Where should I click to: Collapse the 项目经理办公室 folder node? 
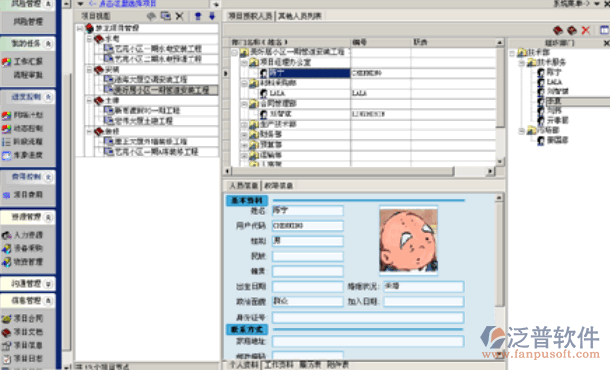point(244,62)
